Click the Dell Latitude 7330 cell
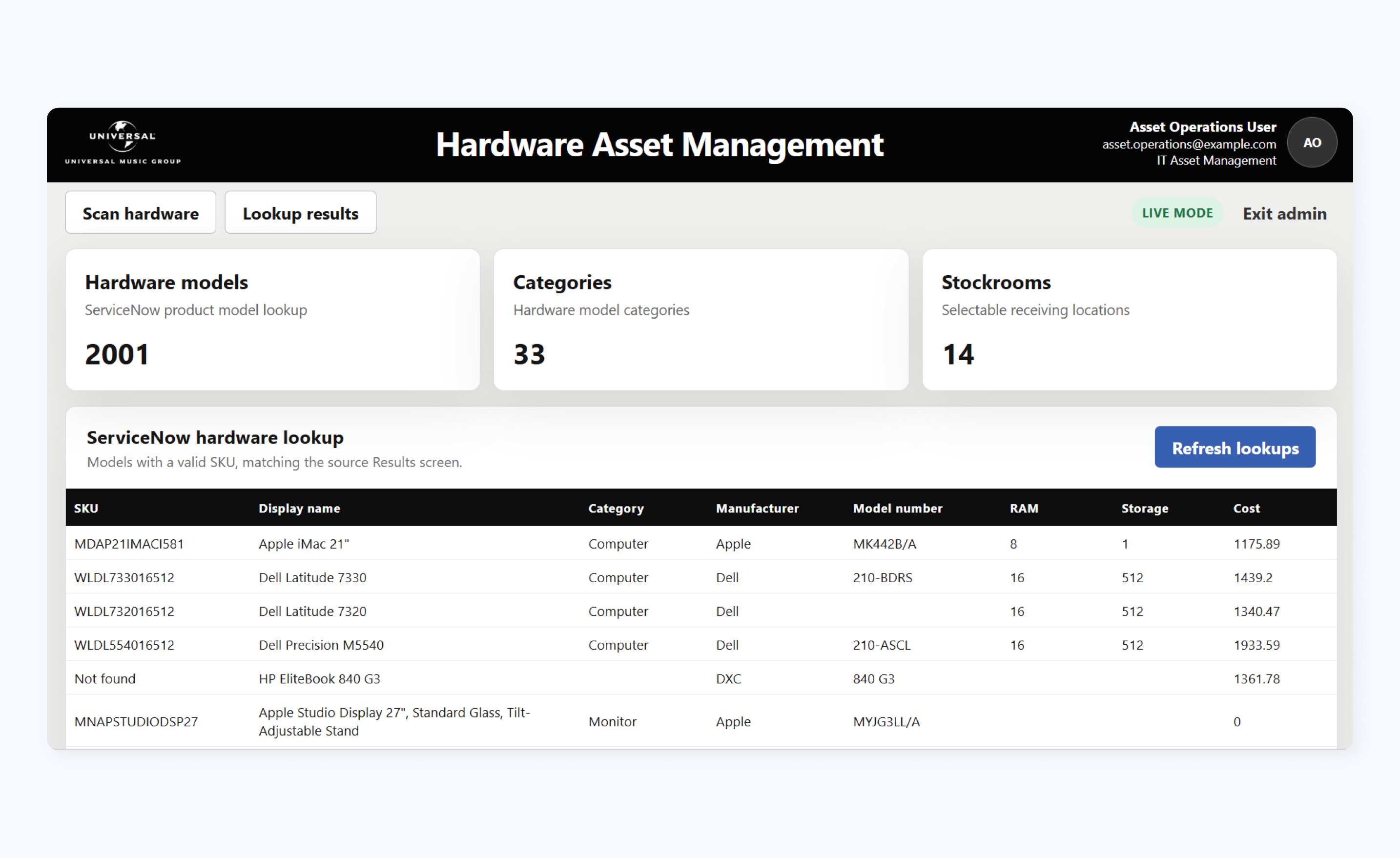 (x=312, y=577)
